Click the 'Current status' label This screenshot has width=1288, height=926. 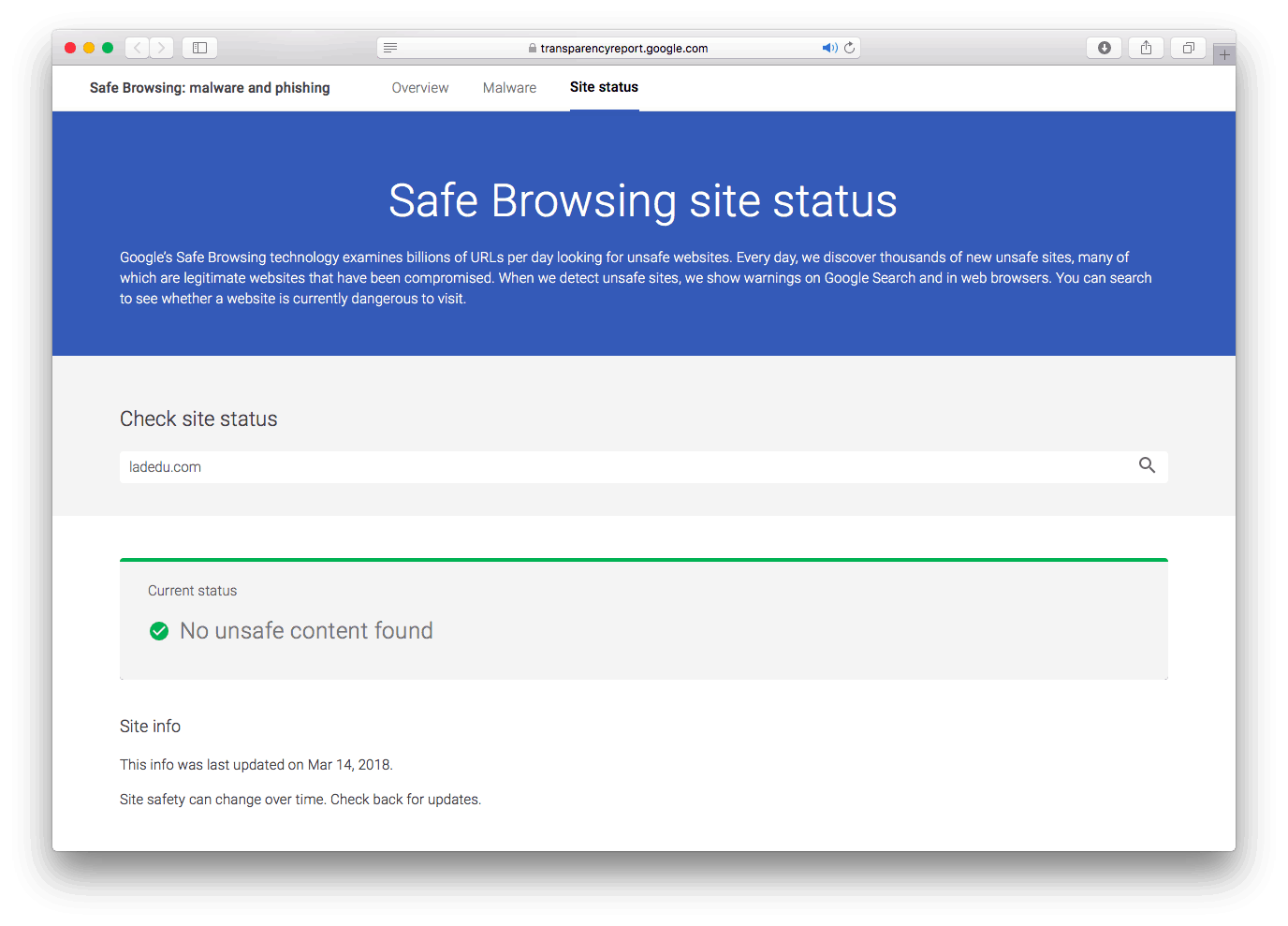tap(193, 591)
